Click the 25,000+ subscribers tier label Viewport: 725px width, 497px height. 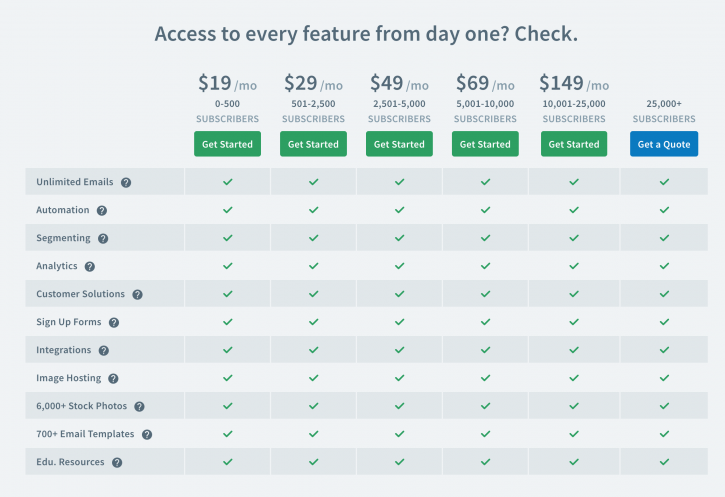664,110
